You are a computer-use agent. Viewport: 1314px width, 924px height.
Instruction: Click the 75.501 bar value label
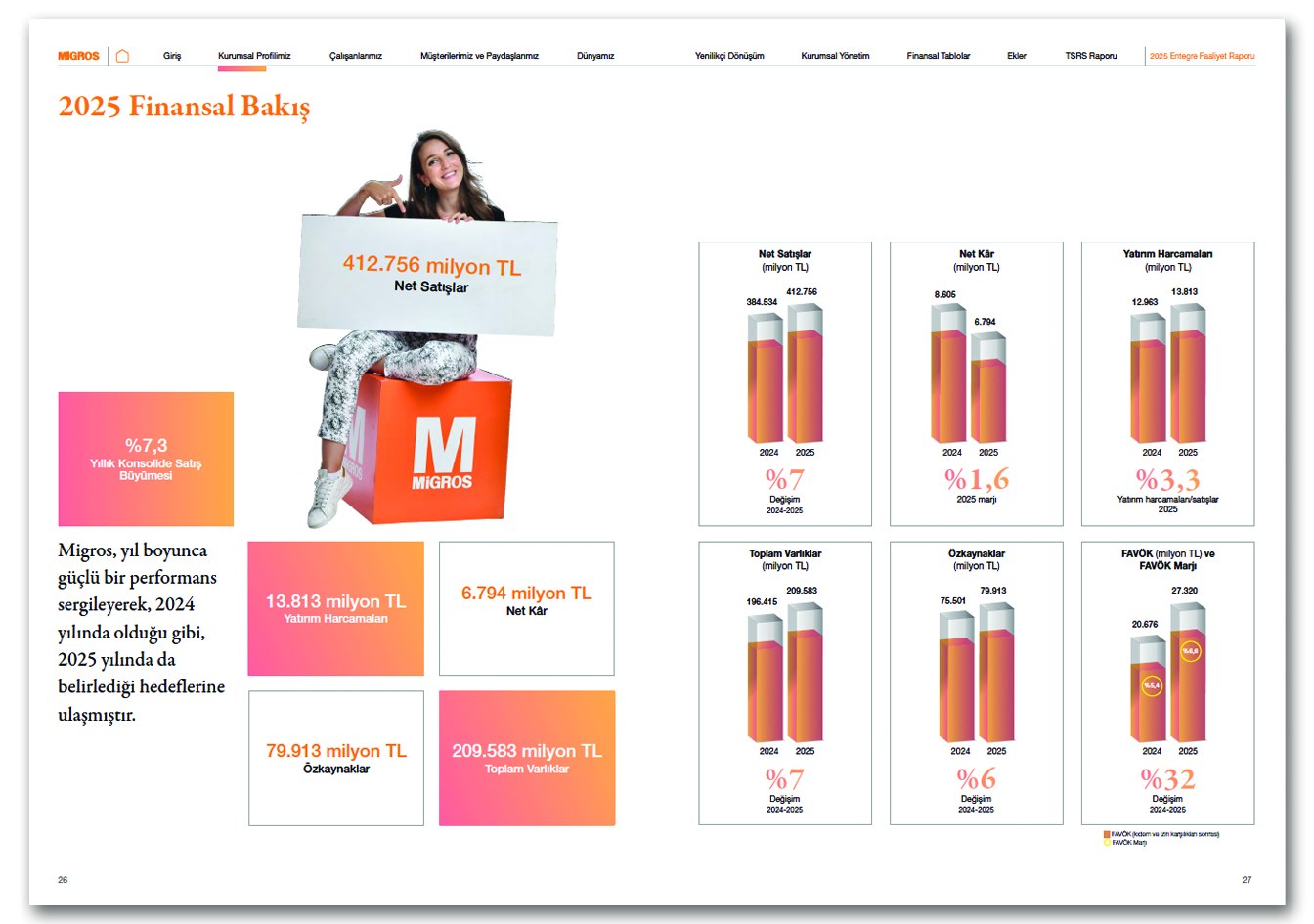tap(953, 601)
